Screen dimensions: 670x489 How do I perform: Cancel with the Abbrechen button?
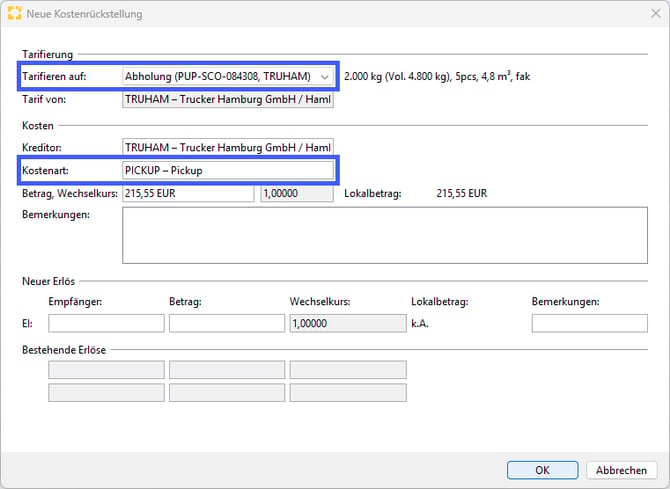621,470
